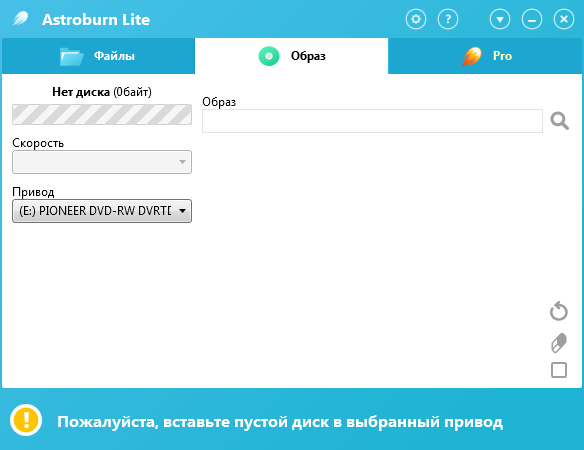Screen dimensions: 584x450
Task: Open the down-arrow menu in title bar
Action: click(x=500, y=19)
